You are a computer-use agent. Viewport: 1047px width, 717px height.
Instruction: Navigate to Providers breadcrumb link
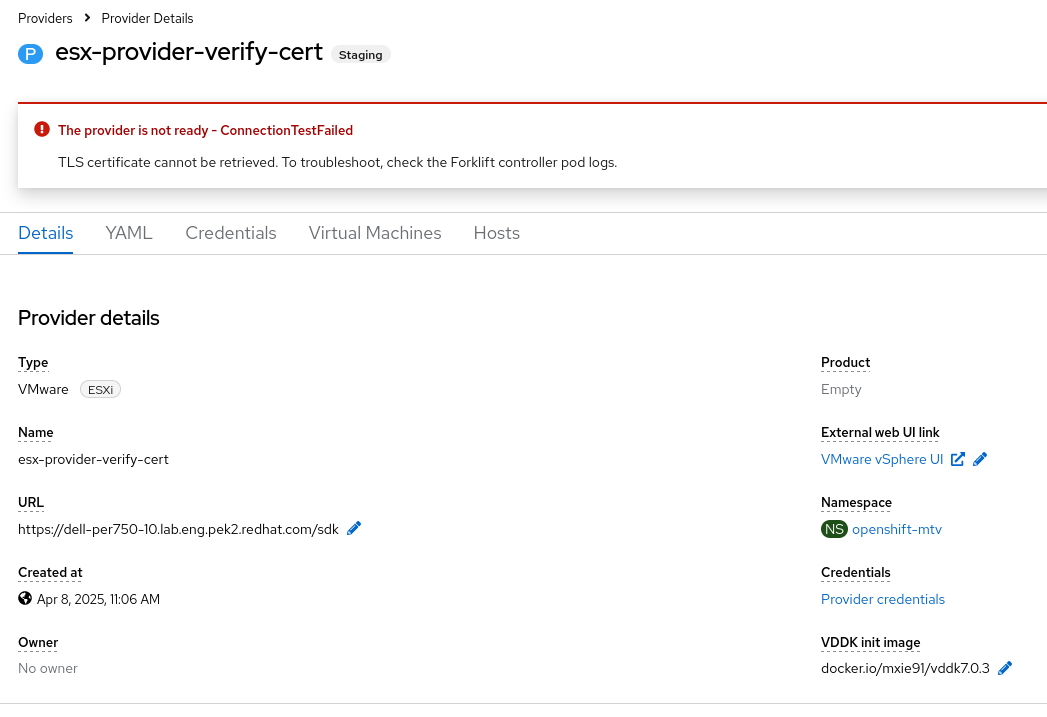tap(45, 18)
